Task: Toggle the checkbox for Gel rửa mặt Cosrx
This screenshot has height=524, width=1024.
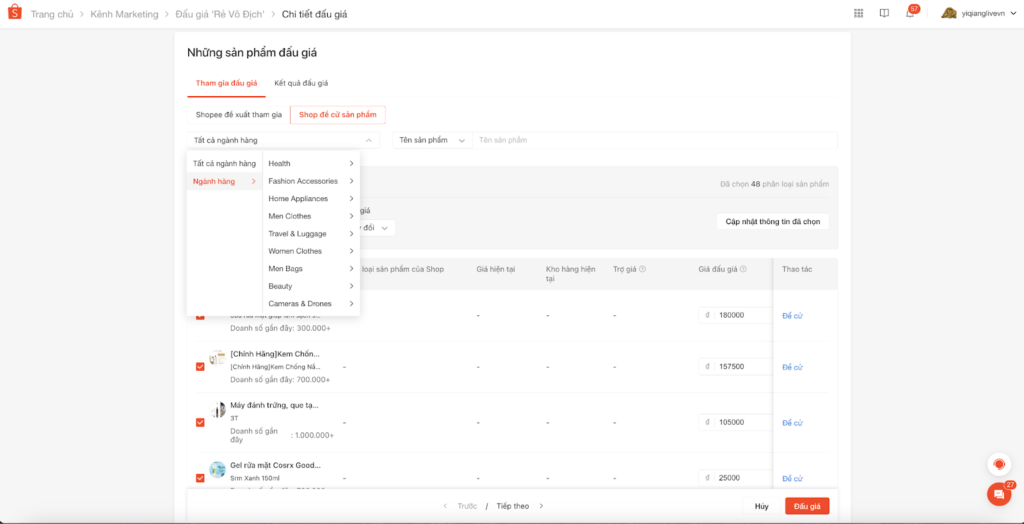Action: point(200,478)
